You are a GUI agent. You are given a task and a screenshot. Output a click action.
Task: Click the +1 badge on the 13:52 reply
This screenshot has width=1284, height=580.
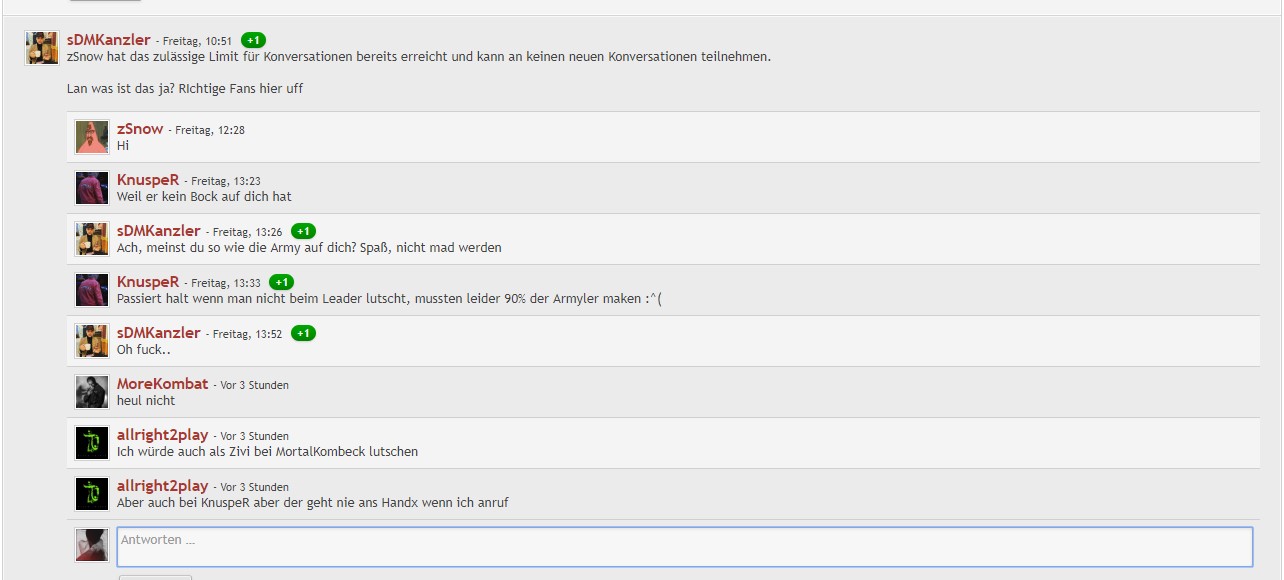point(304,333)
